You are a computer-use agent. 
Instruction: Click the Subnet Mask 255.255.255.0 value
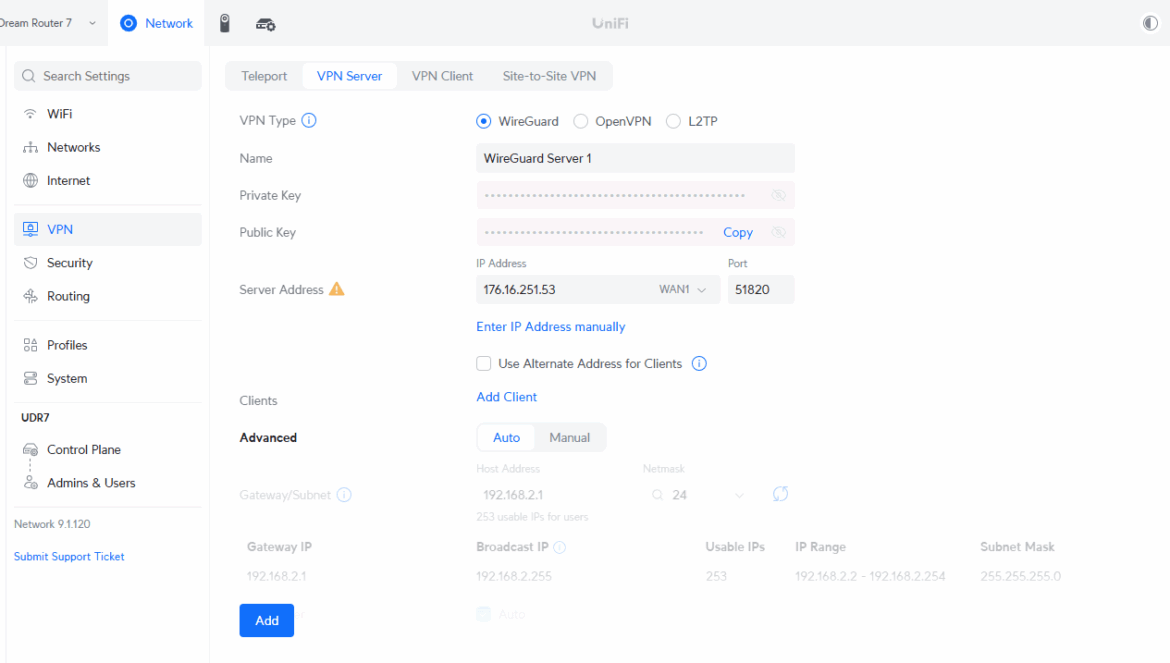point(1020,576)
